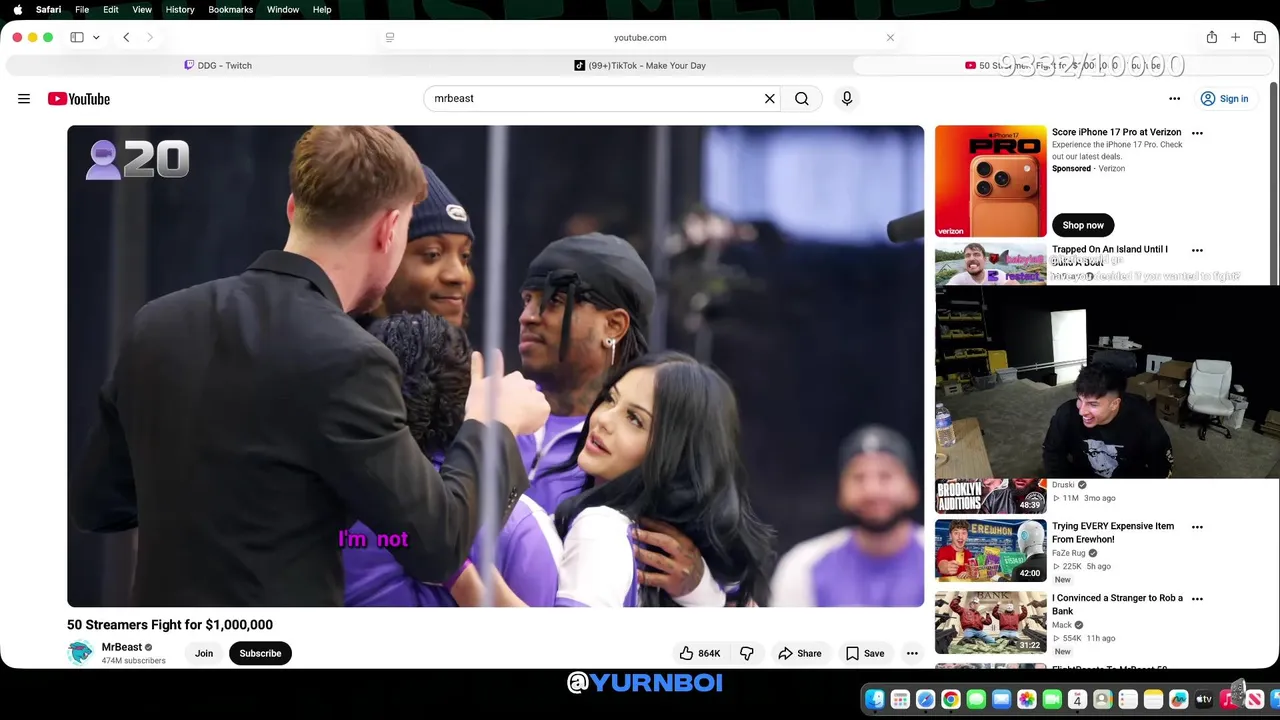Screen dimensions: 1280x720
Task: Click the Safari share icon
Action: (1211, 37)
